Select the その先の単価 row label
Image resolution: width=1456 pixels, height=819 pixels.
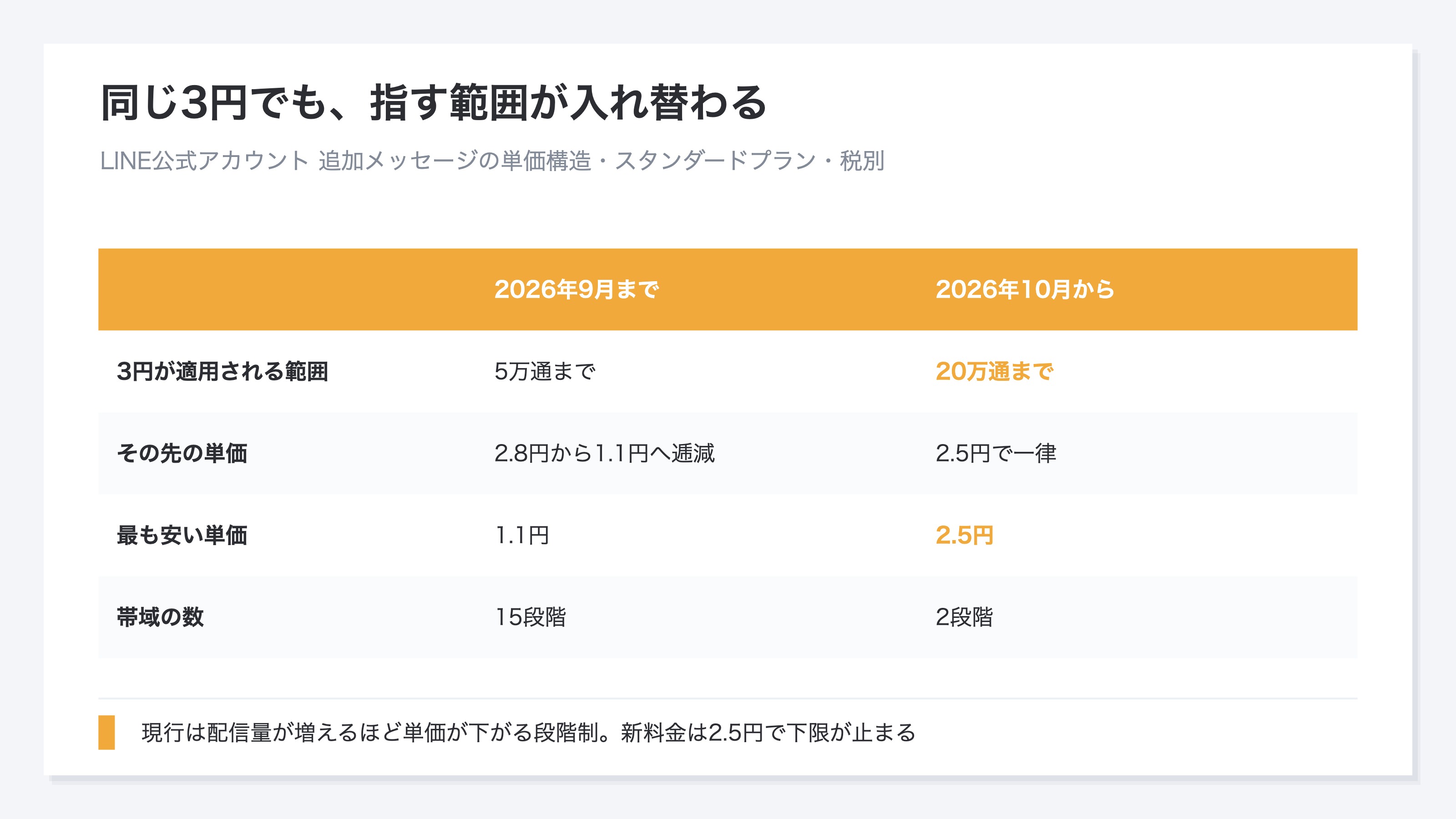click(x=182, y=453)
